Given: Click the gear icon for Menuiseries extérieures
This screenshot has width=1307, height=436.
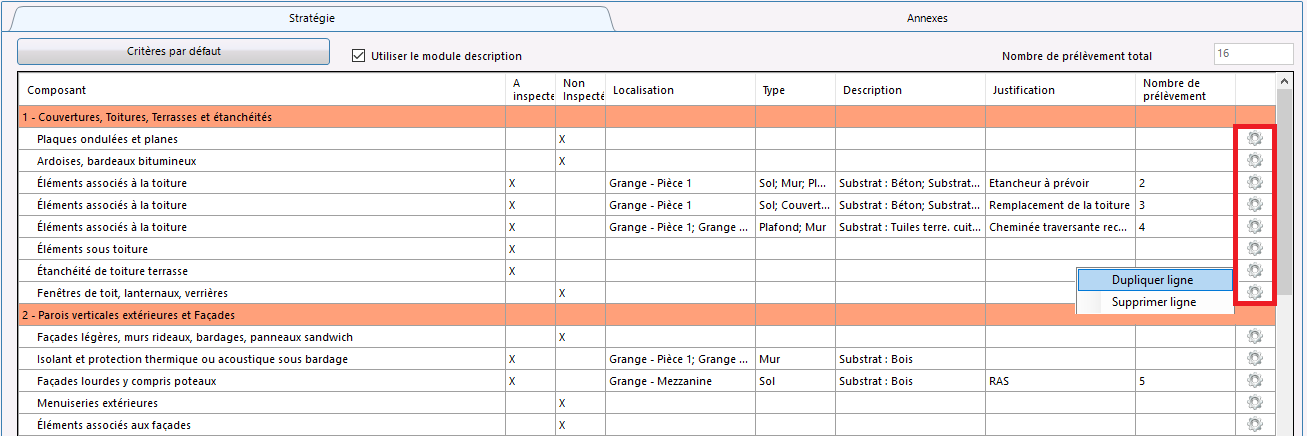Looking at the screenshot, I should (x=1254, y=403).
